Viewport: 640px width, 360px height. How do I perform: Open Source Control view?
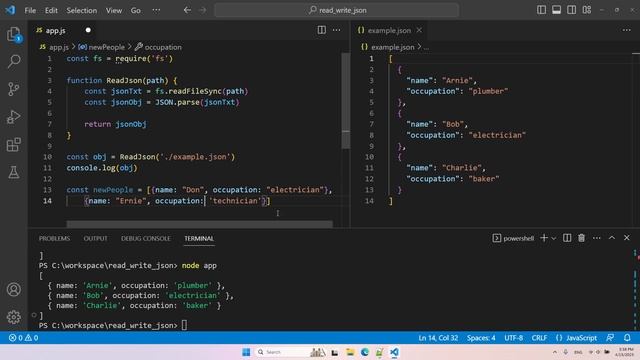click(x=13, y=89)
